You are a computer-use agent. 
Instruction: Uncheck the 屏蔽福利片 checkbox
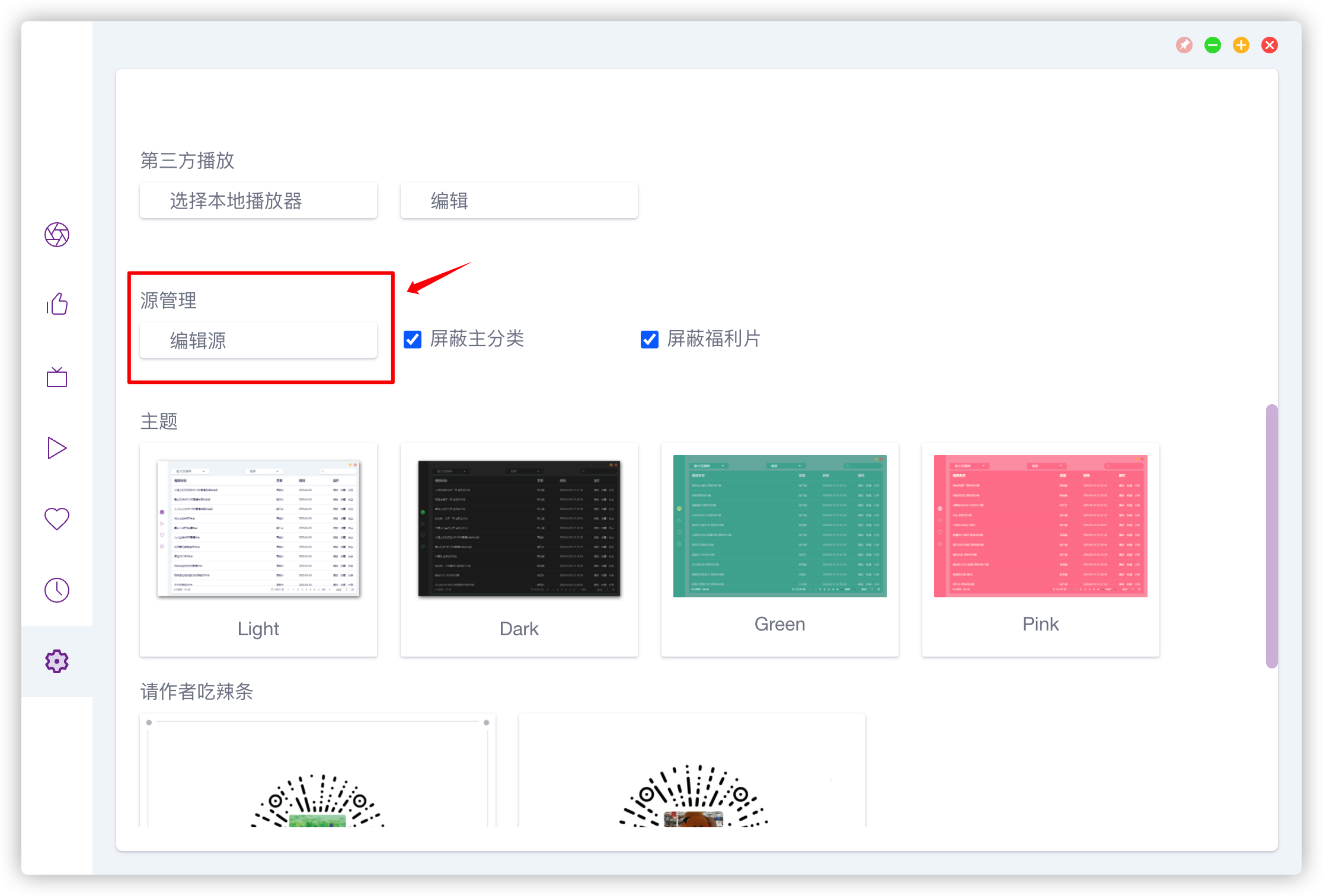pyautogui.click(x=650, y=340)
